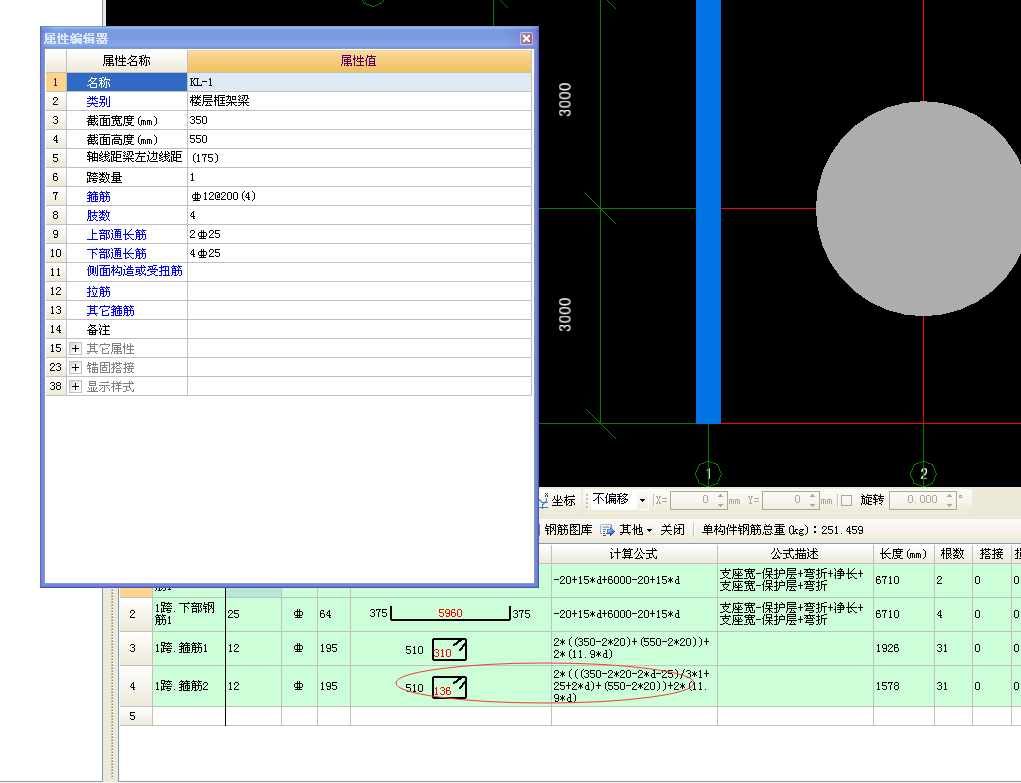
Task: Open the 不偏移 offset dropdown
Action: click(x=642, y=500)
